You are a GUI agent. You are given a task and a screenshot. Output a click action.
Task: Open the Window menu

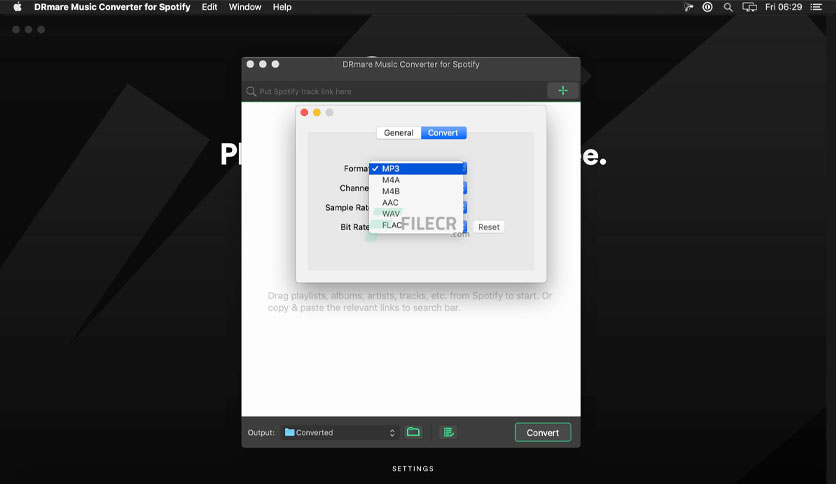tap(245, 7)
